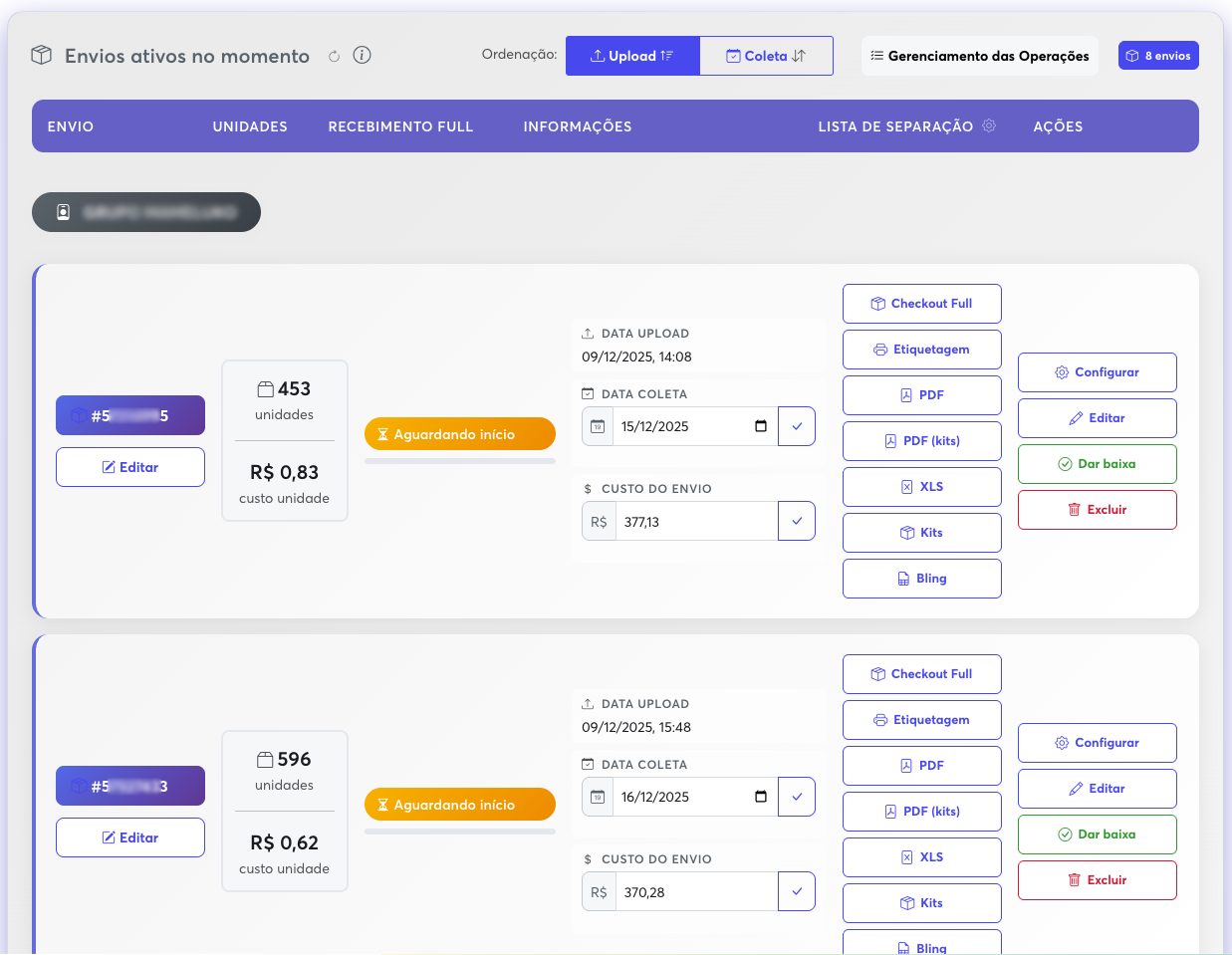Open the calendar picker for date 15/12/2025
1232x955 pixels.
pos(761,425)
